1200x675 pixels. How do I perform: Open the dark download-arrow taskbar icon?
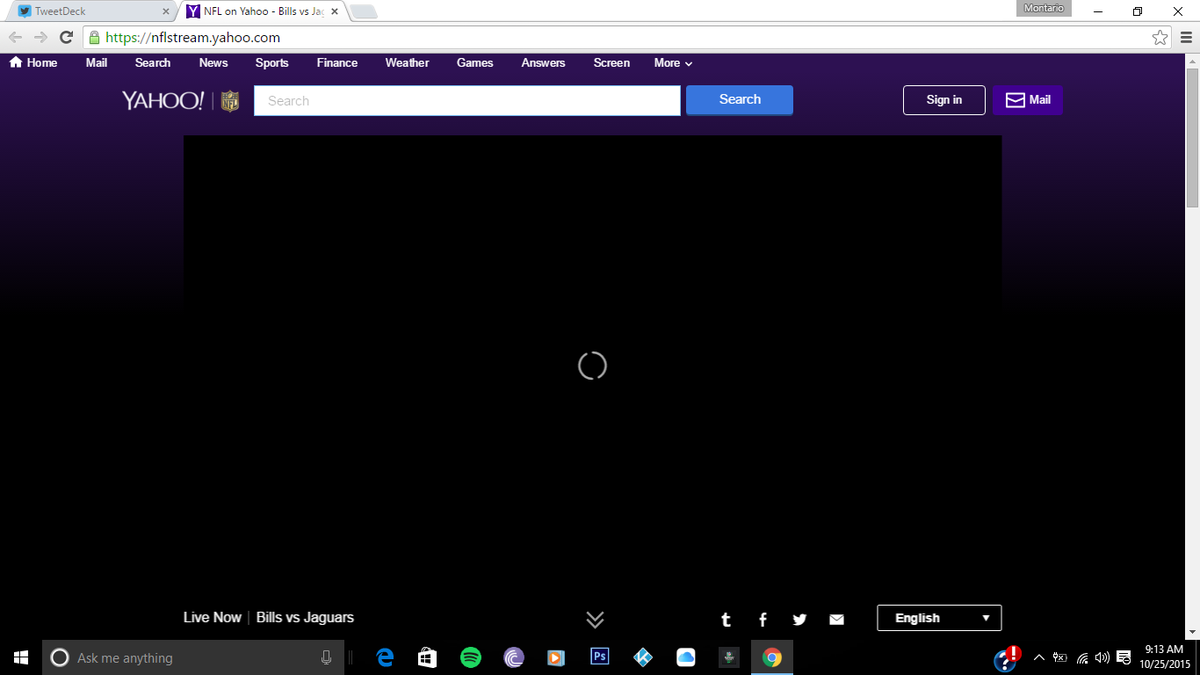(x=729, y=657)
